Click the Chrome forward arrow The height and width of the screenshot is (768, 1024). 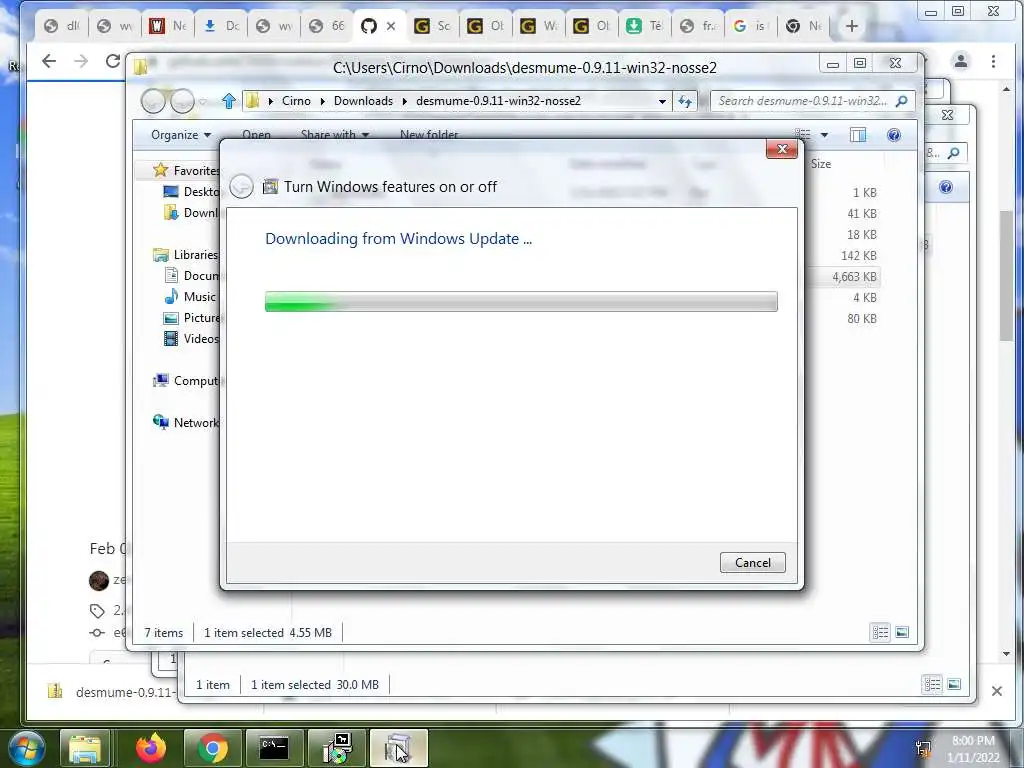point(81,61)
